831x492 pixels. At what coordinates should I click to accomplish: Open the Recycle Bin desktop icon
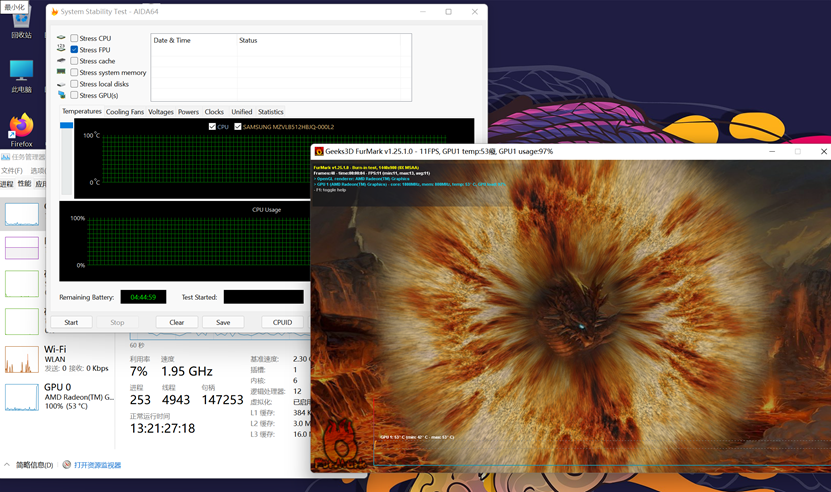[22, 24]
